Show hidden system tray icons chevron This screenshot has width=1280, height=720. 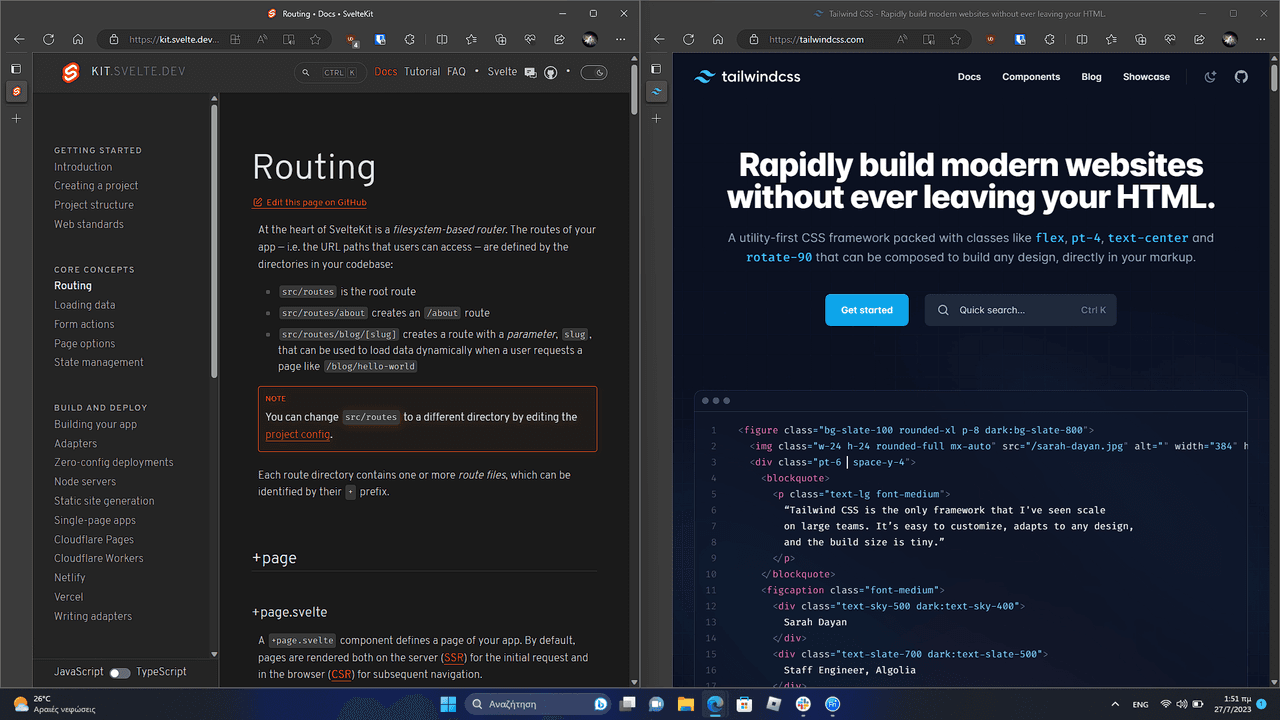[x=1115, y=704]
